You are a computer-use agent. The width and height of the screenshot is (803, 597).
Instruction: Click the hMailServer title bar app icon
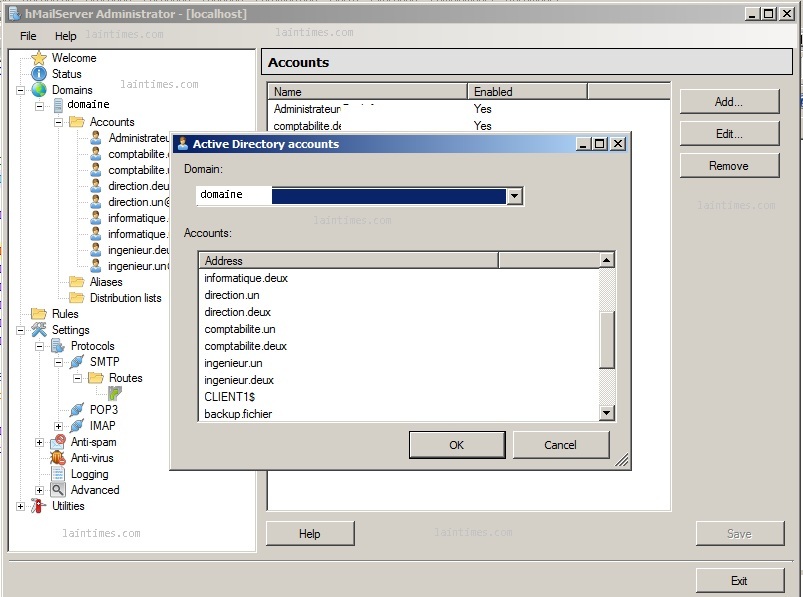(x=14, y=14)
